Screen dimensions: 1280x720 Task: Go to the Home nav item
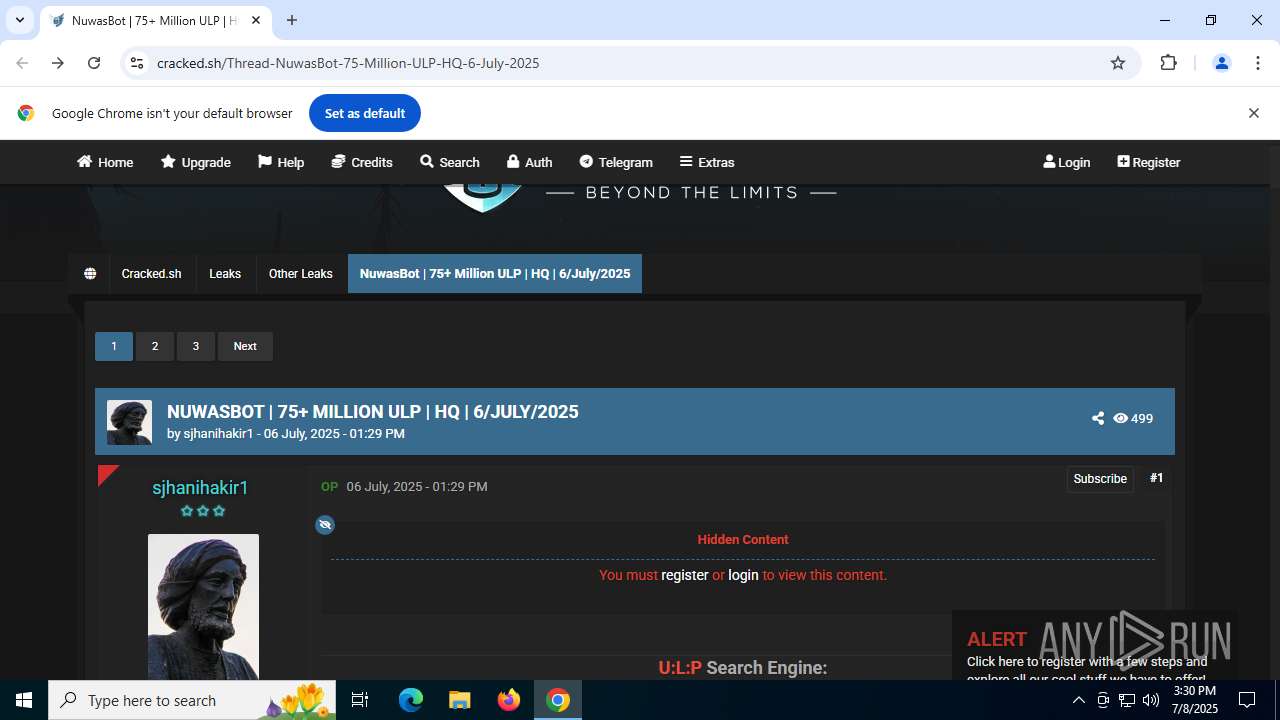tap(105, 162)
